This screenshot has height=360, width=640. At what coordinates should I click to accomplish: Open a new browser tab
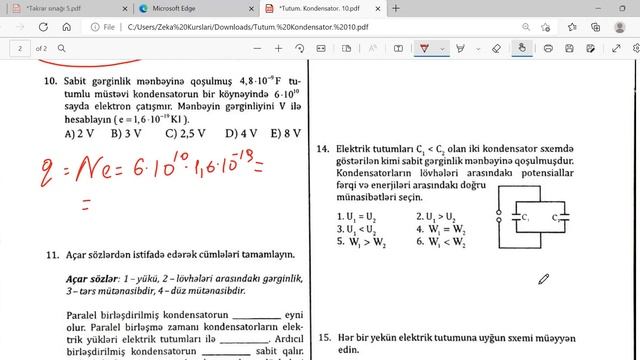point(396,8)
